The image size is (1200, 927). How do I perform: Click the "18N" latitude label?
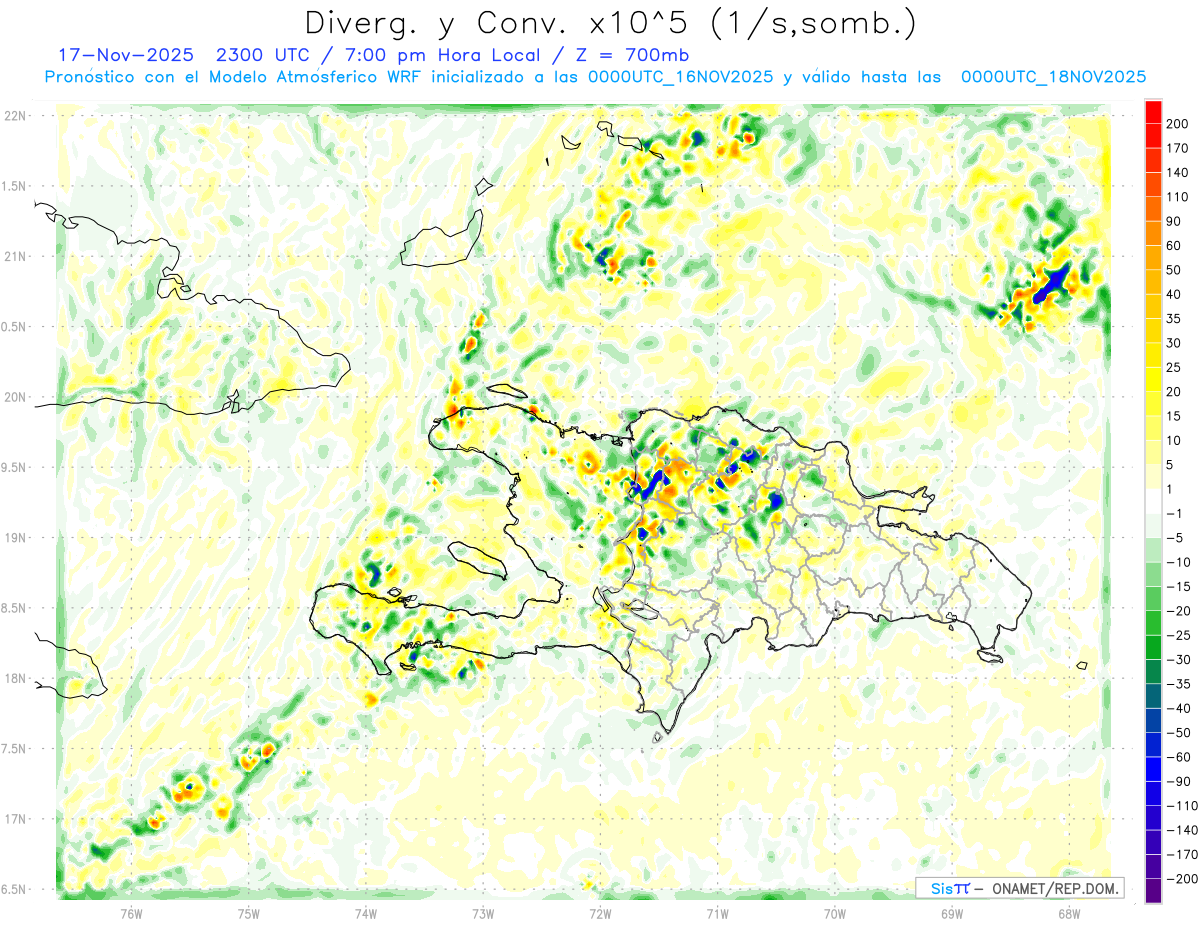(x=14, y=679)
